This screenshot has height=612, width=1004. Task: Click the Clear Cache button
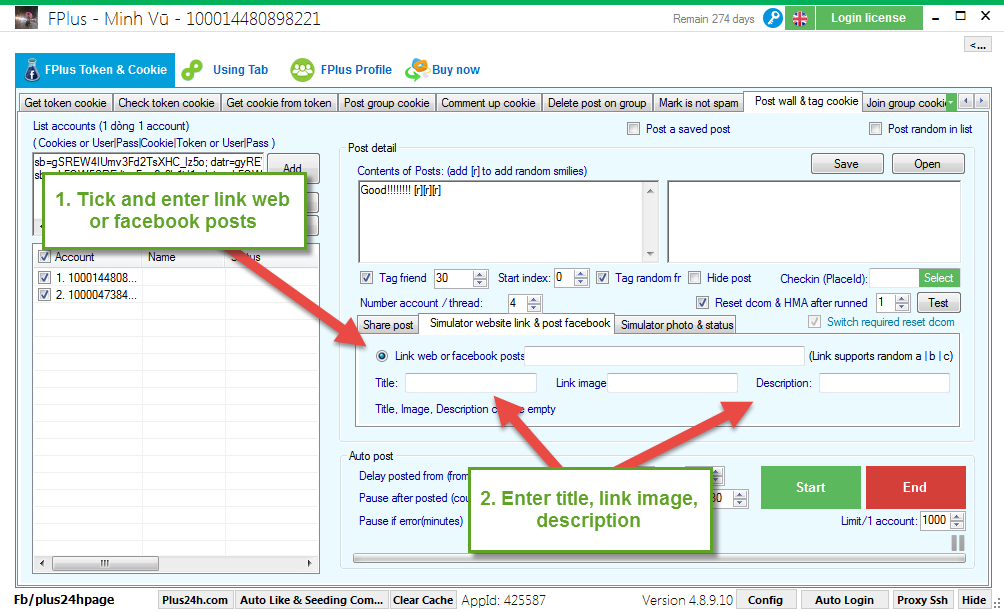(x=423, y=600)
